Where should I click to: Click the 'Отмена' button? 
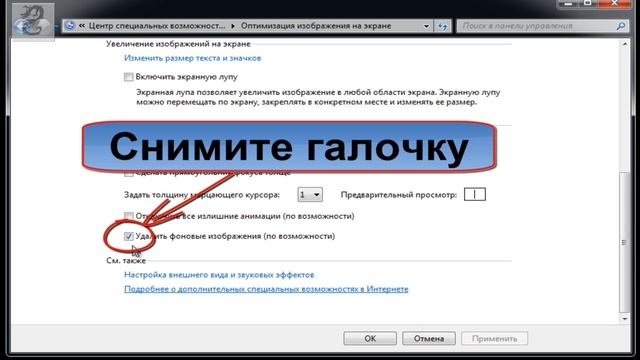coord(429,338)
